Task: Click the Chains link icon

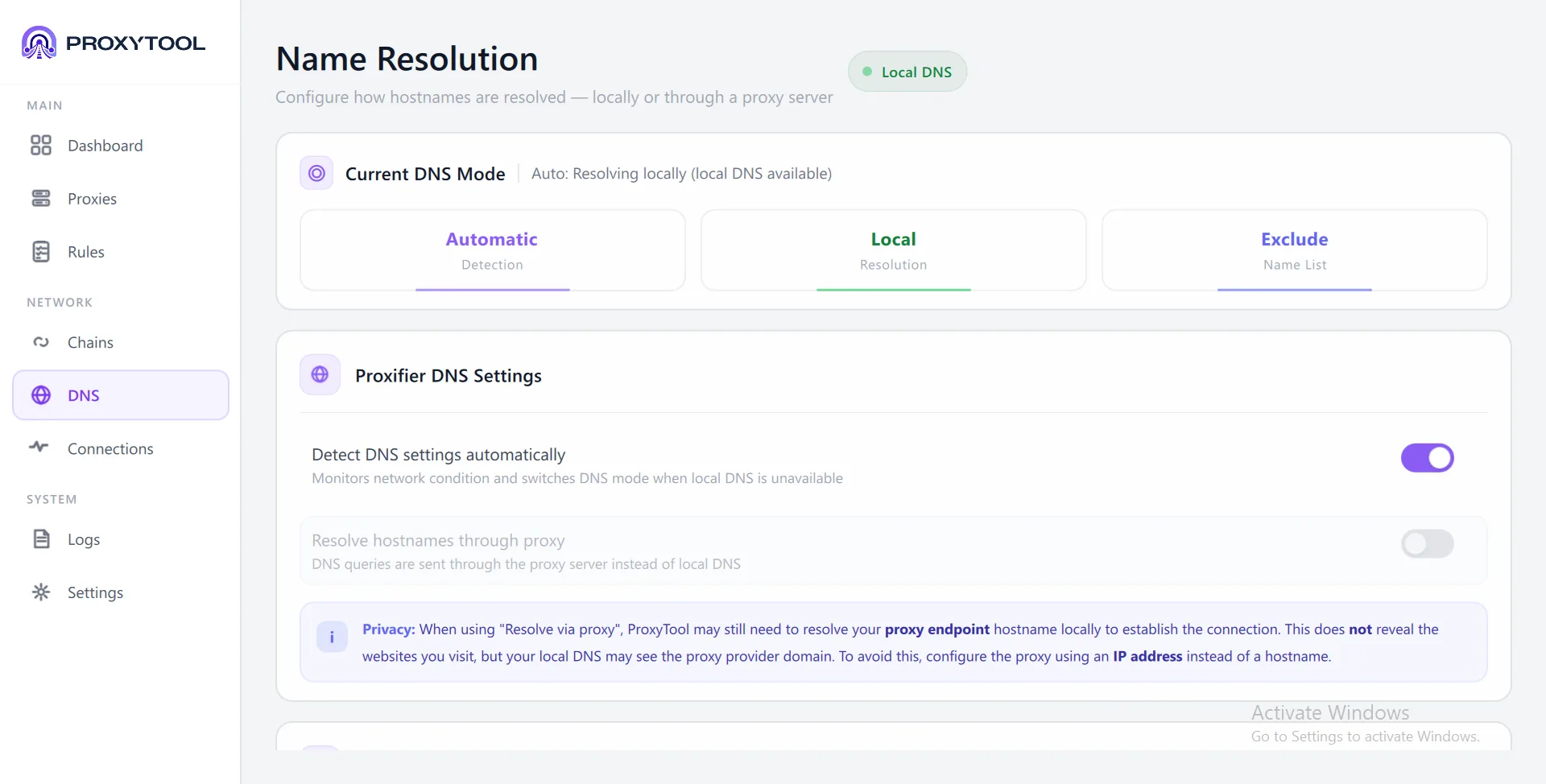Action: coord(41,342)
